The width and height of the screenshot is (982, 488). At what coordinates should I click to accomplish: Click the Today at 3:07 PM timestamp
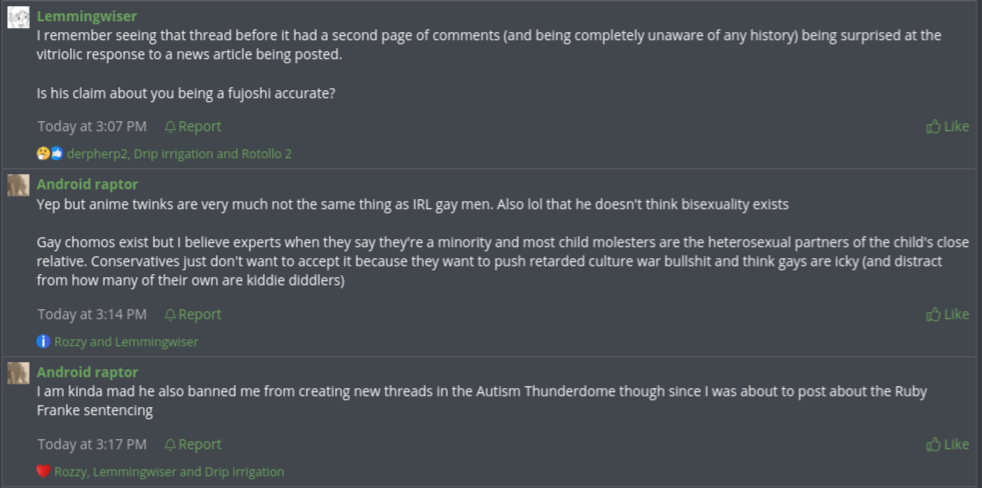pos(92,126)
